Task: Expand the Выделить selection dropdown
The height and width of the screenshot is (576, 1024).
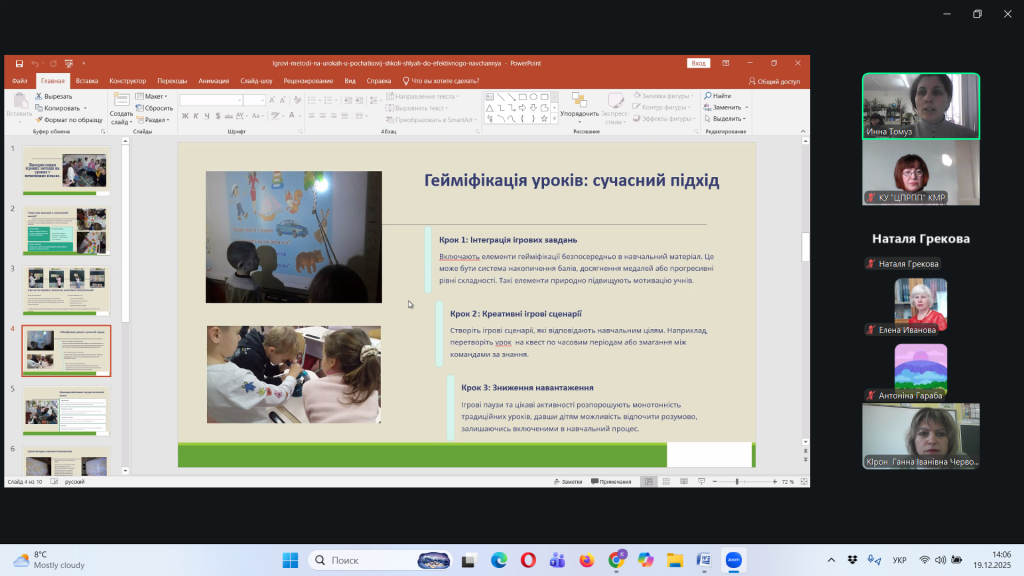Action: (725, 118)
